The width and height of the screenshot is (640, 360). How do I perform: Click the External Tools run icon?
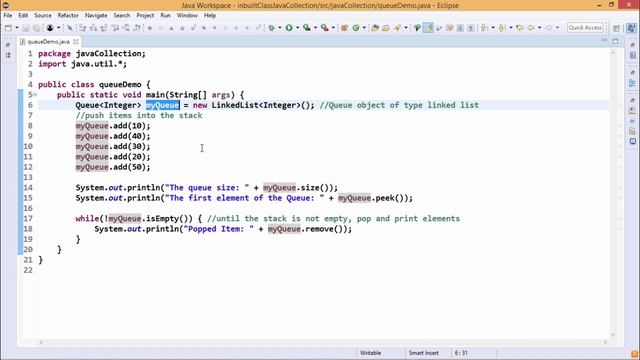324,28
